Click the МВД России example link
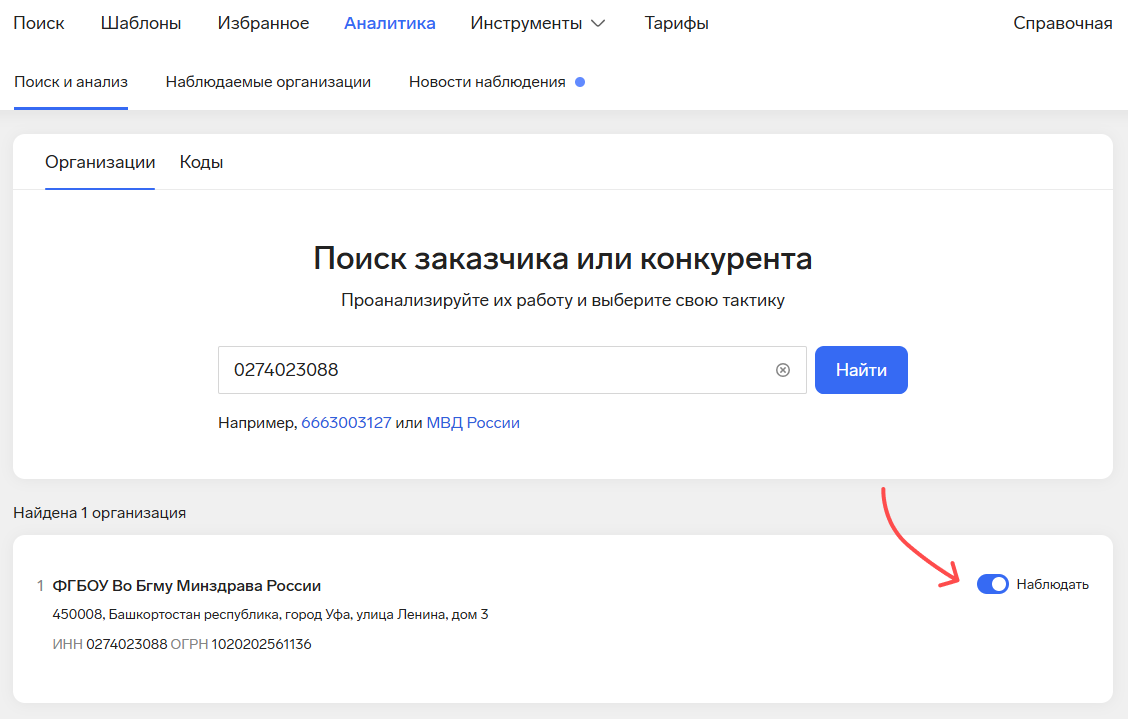This screenshot has height=719, width=1128. pyautogui.click(x=473, y=423)
